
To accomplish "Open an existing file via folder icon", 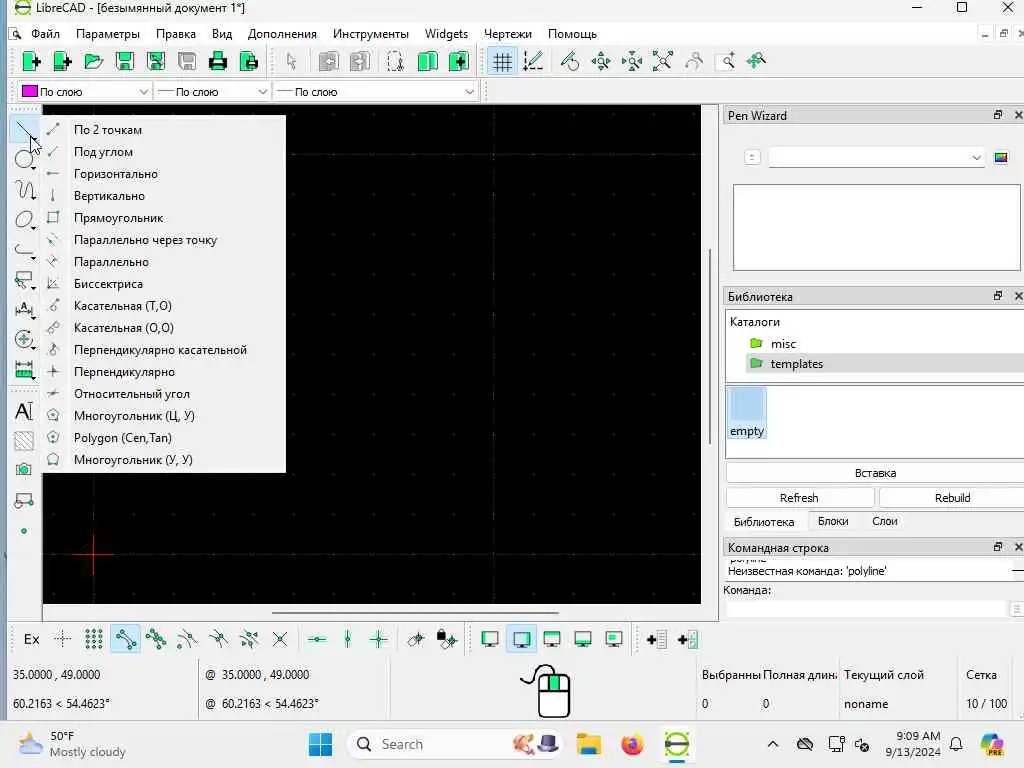I will click(x=93, y=61).
